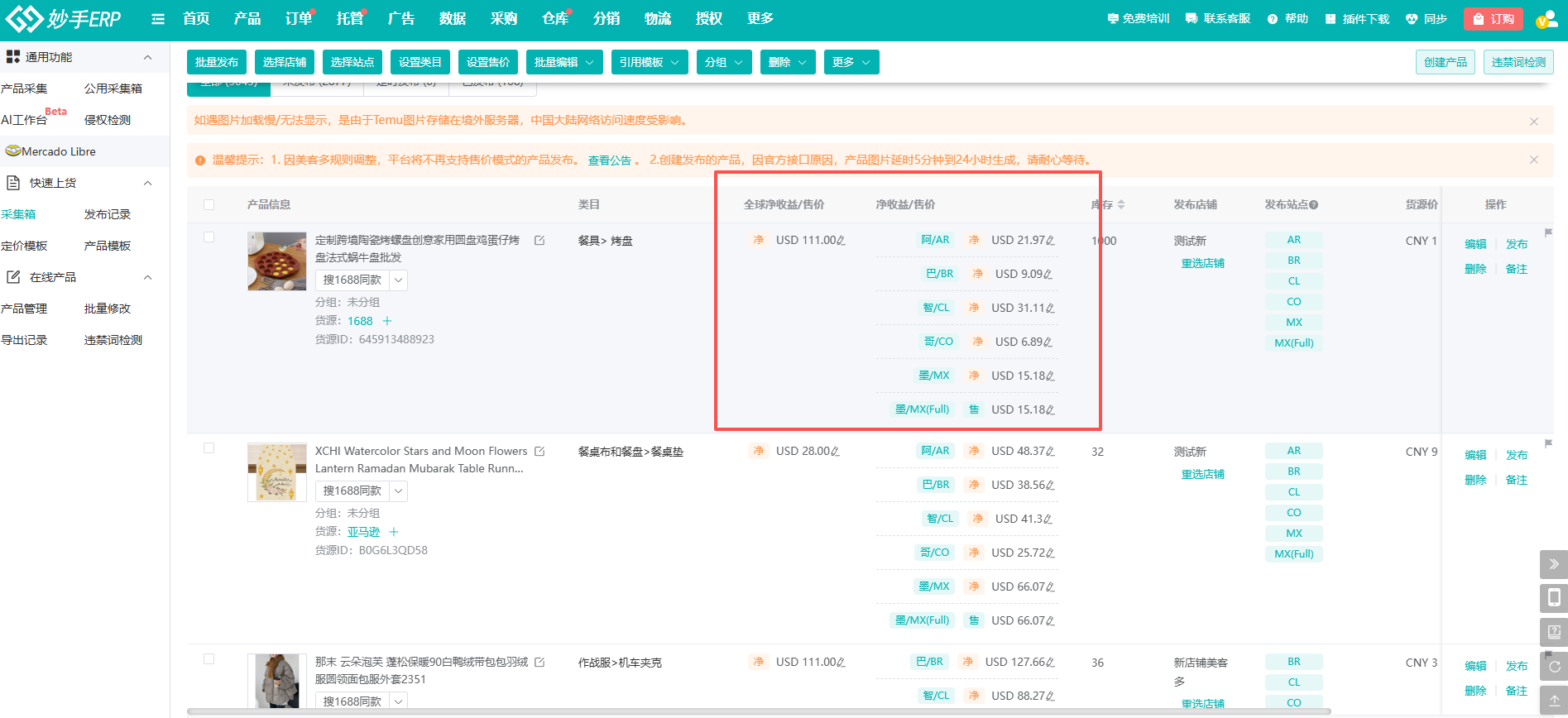Image resolution: width=1568 pixels, height=718 pixels.
Task: Go to the 物流 menu item
Action: click(x=658, y=19)
